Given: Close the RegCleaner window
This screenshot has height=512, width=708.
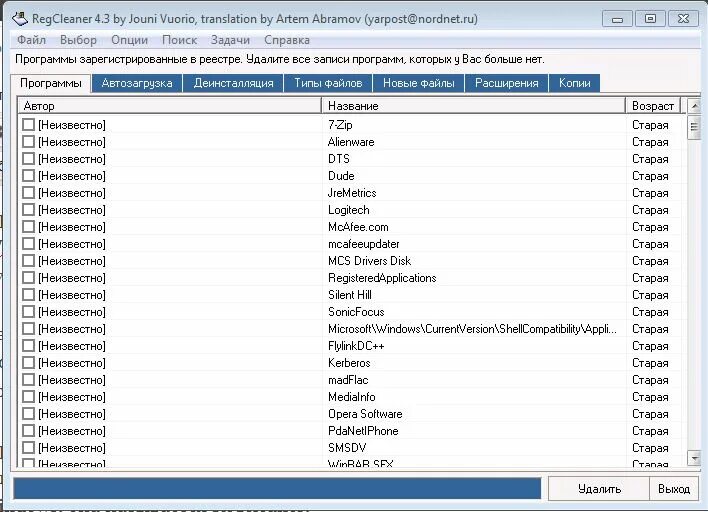Looking at the screenshot, I should [683, 19].
